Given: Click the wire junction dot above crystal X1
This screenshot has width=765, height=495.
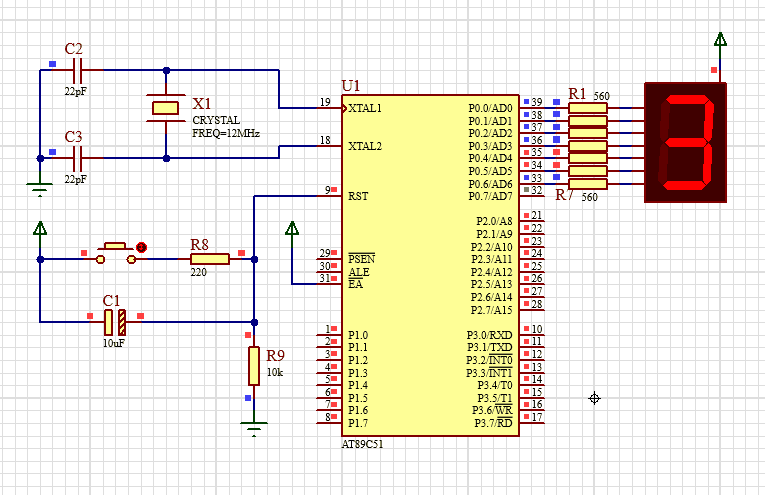Looking at the screenshot, I should 166,70.
